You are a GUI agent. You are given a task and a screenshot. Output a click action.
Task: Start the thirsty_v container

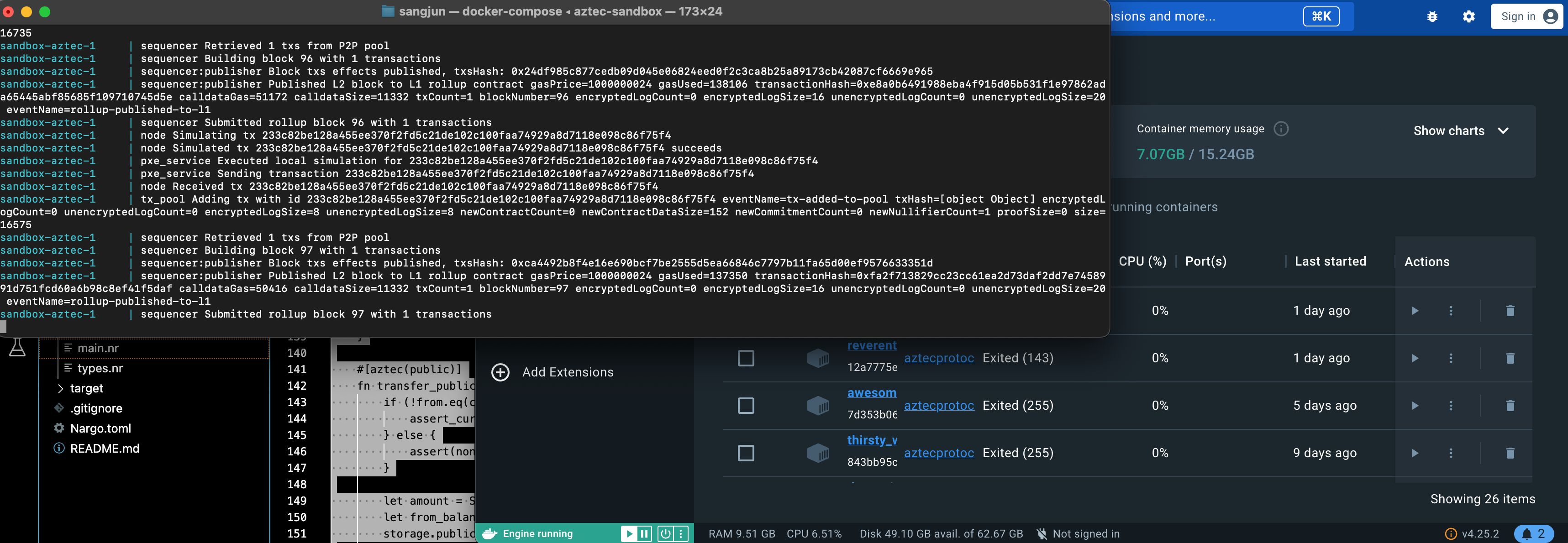pyautogui.click(x=1415, y=453)
